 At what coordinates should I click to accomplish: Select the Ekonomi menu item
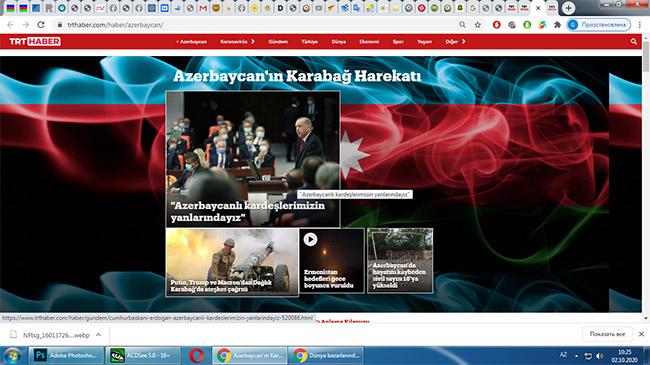click(369, 41)
